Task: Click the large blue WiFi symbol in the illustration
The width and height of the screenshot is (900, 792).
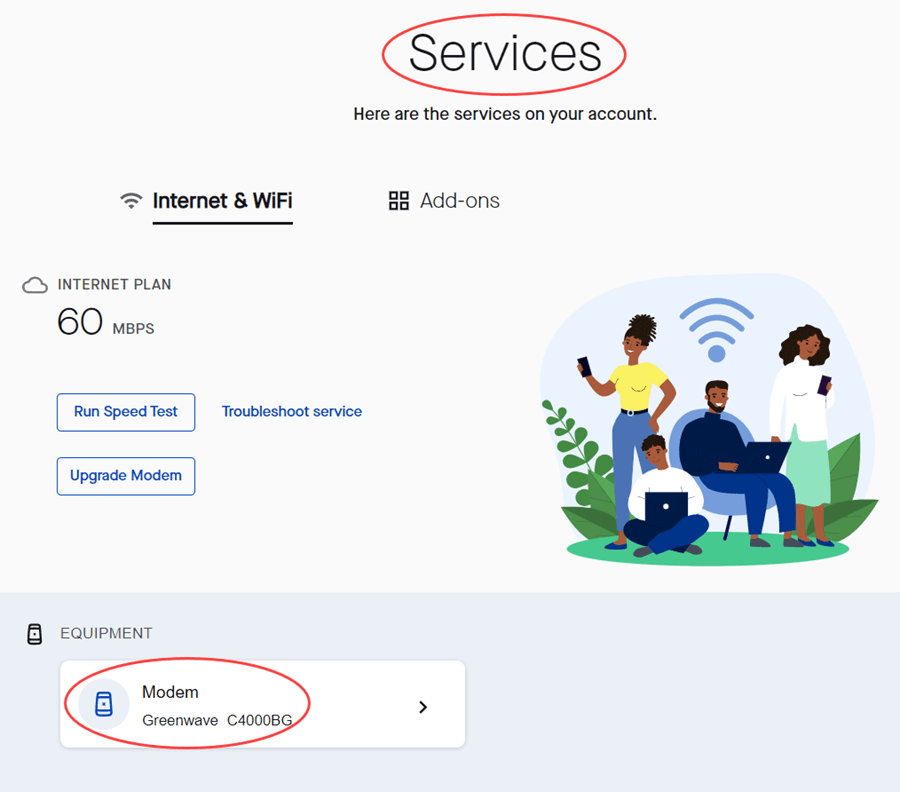Action: coord(716,330)
